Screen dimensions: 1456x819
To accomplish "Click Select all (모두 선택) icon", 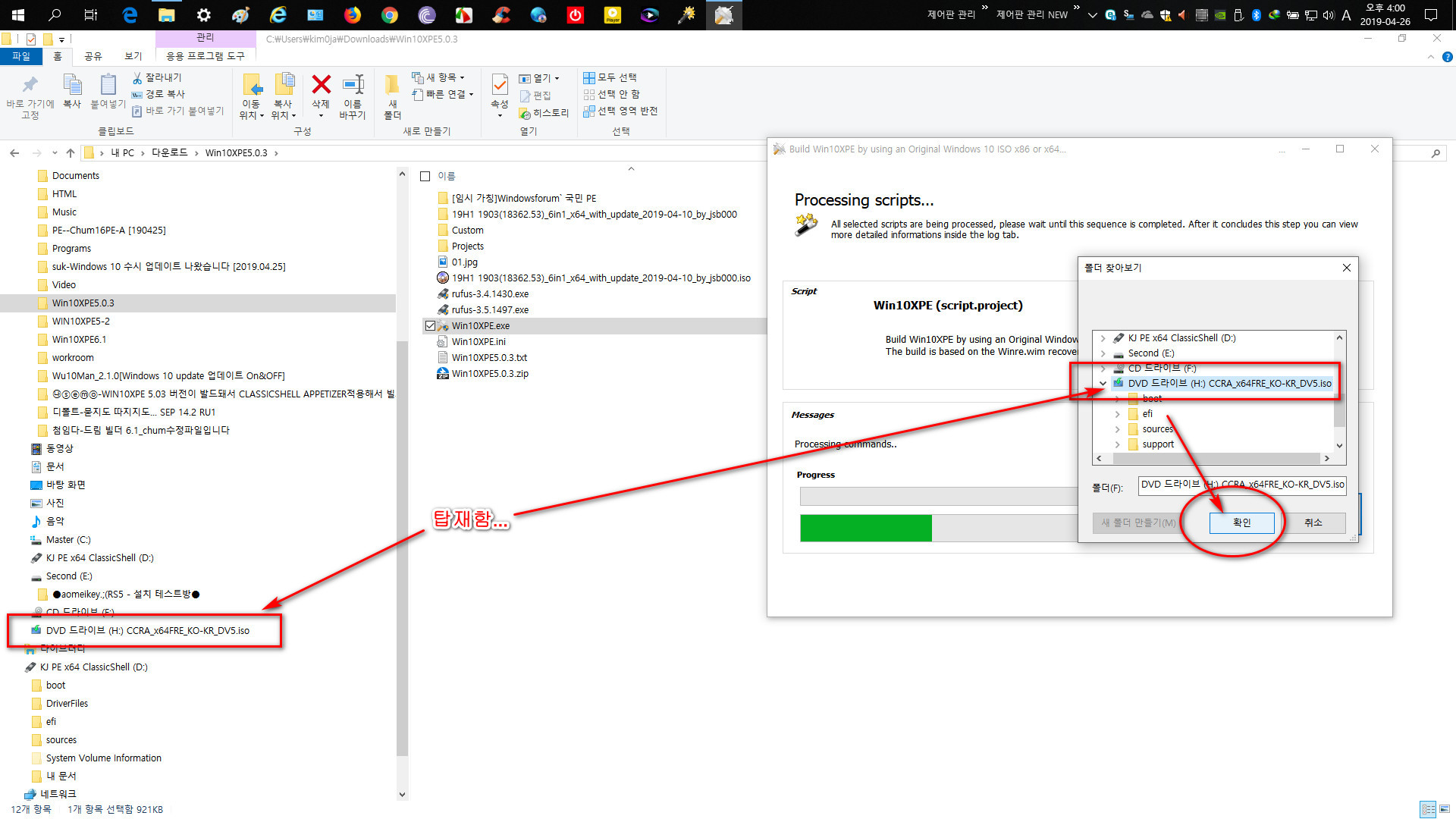I will click(588, 77).
